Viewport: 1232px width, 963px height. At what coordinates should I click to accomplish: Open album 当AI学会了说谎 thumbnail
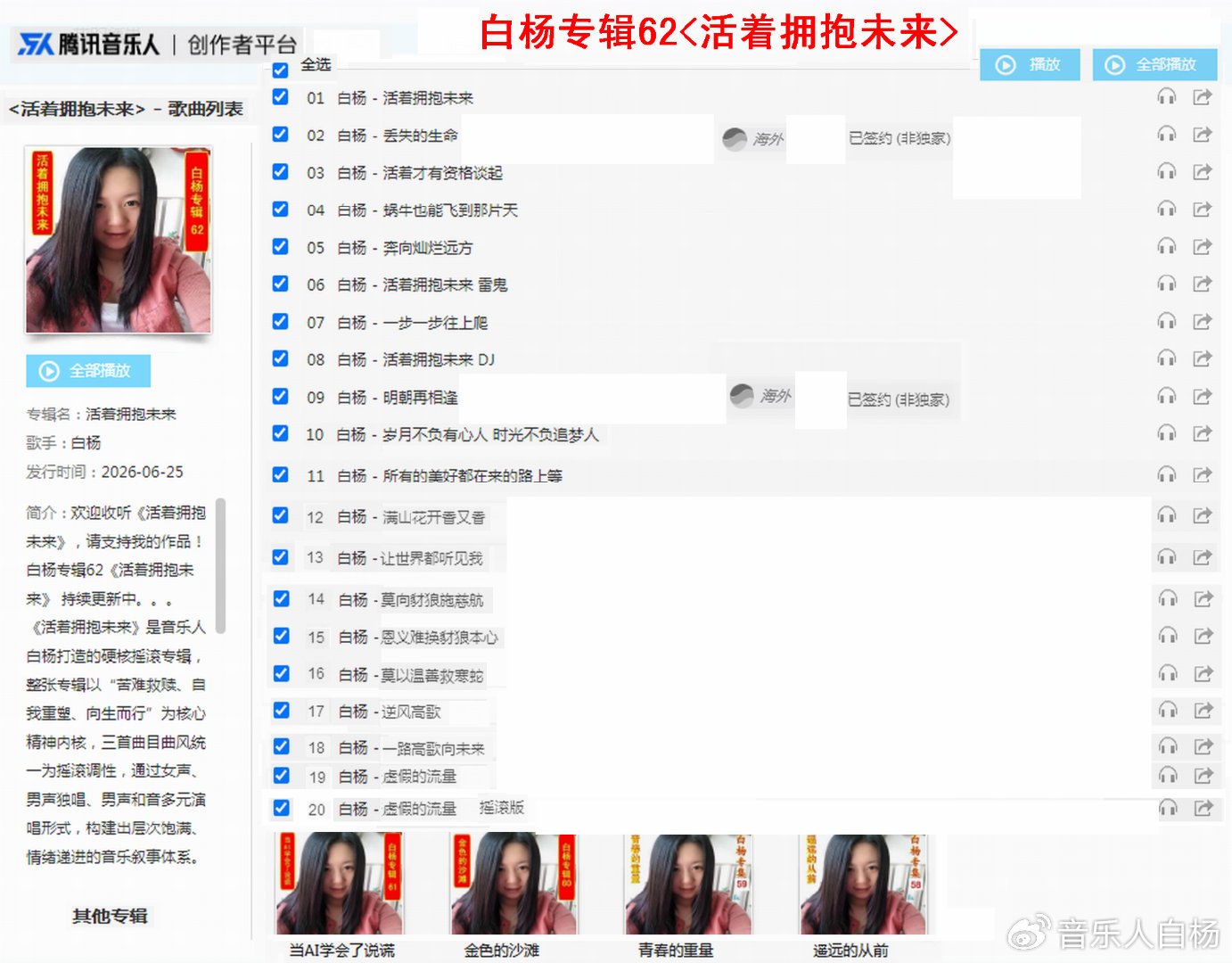(340, 883)
